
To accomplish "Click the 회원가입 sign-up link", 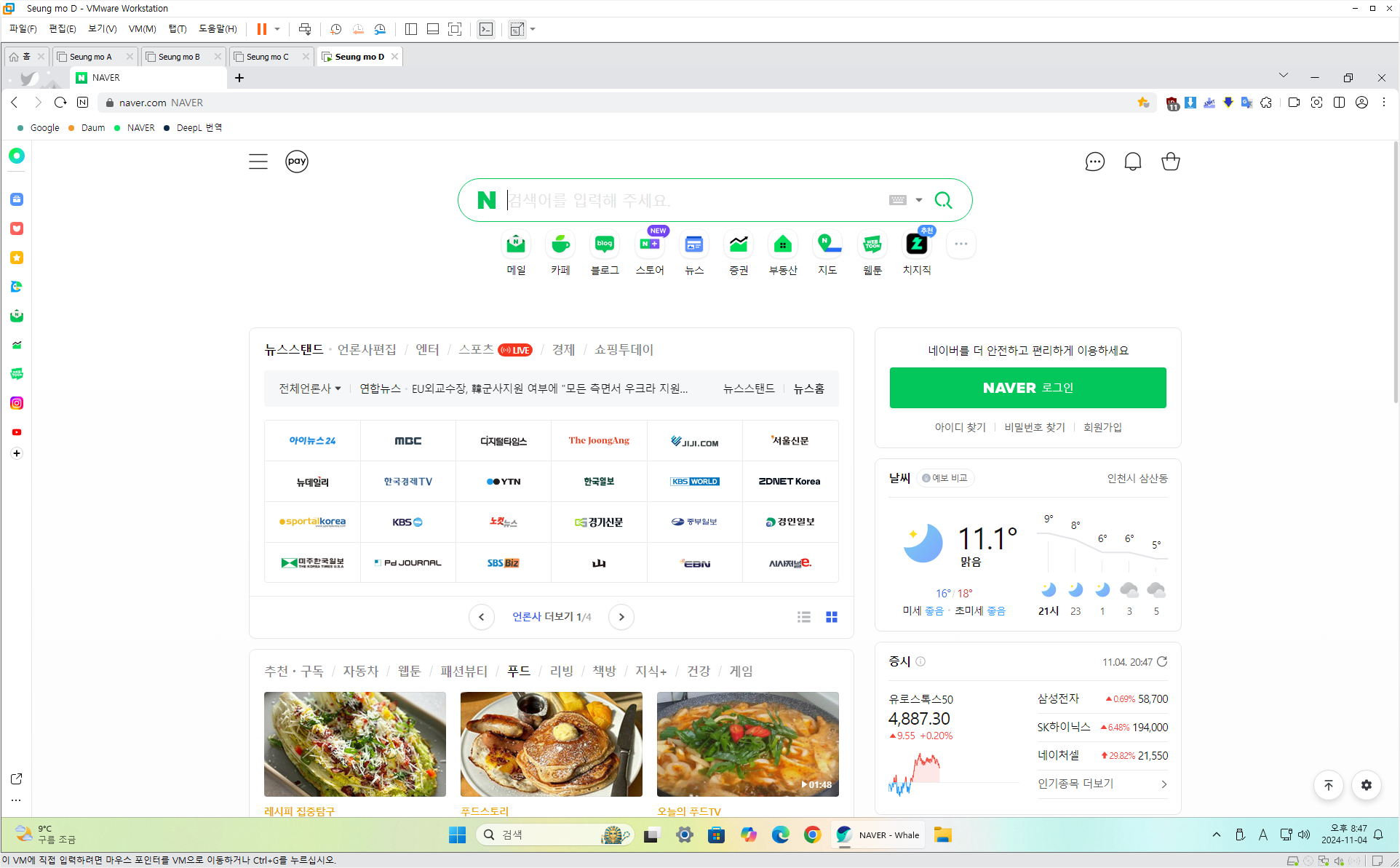I will pos(1102,427).
